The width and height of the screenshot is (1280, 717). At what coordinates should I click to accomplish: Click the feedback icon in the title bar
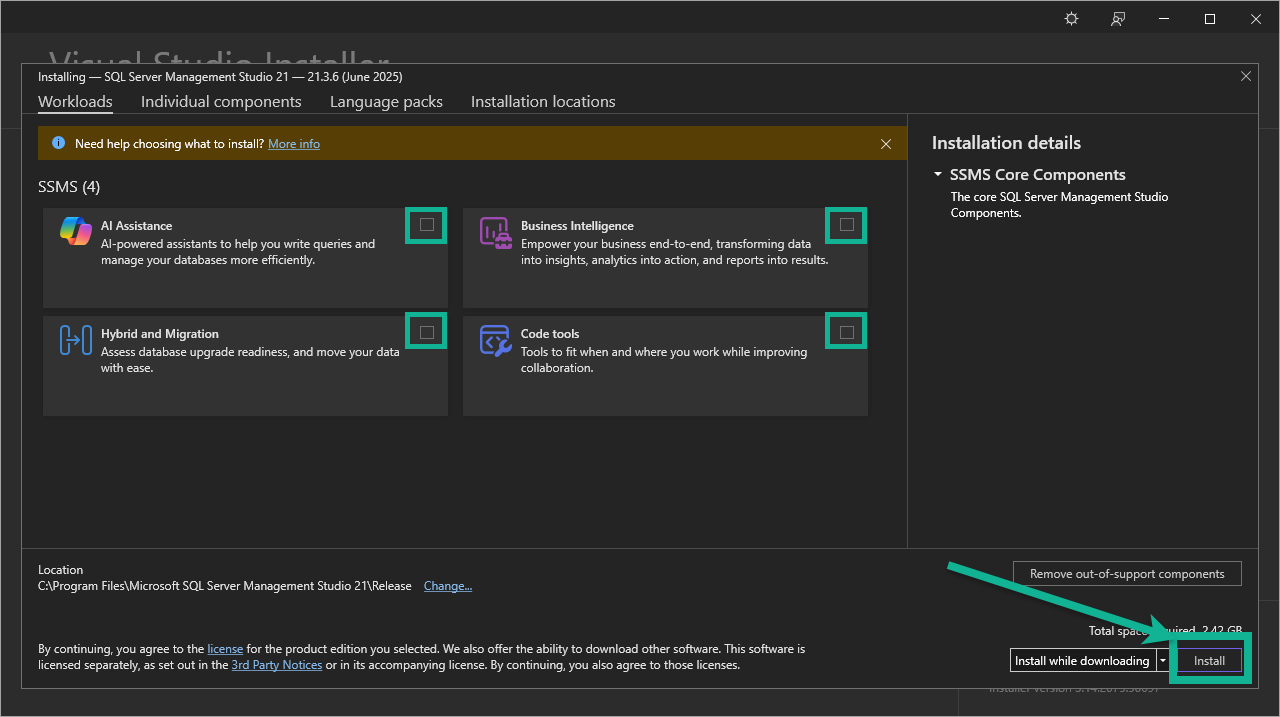click(x=1118, y=19)
